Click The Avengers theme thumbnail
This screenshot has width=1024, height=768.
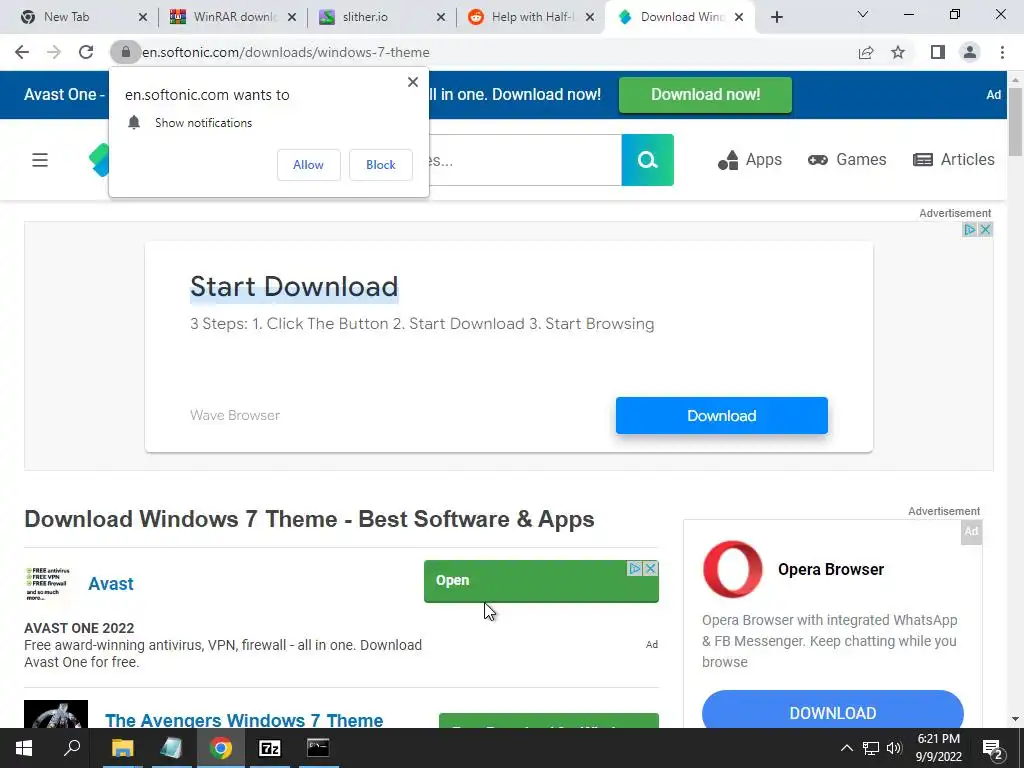56,714
